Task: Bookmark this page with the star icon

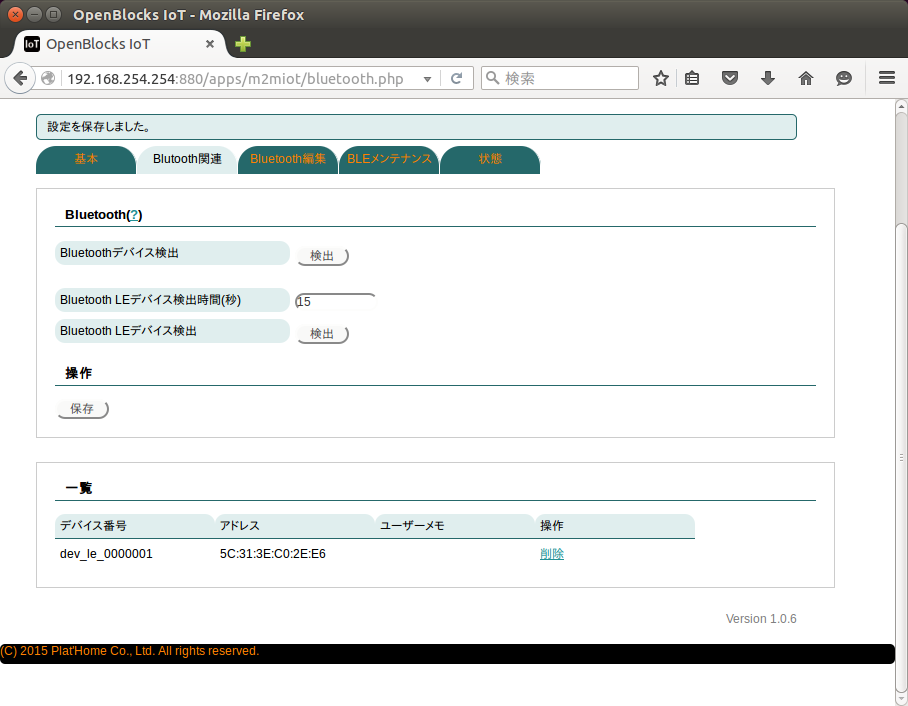Action: pyautogui.click(x=661, y=78)
